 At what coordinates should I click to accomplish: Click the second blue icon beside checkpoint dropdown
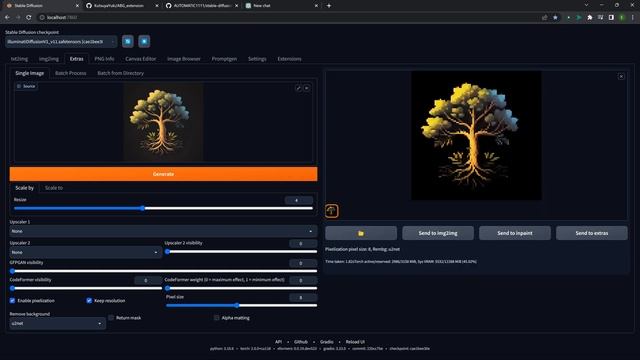[x=144, y=41]
